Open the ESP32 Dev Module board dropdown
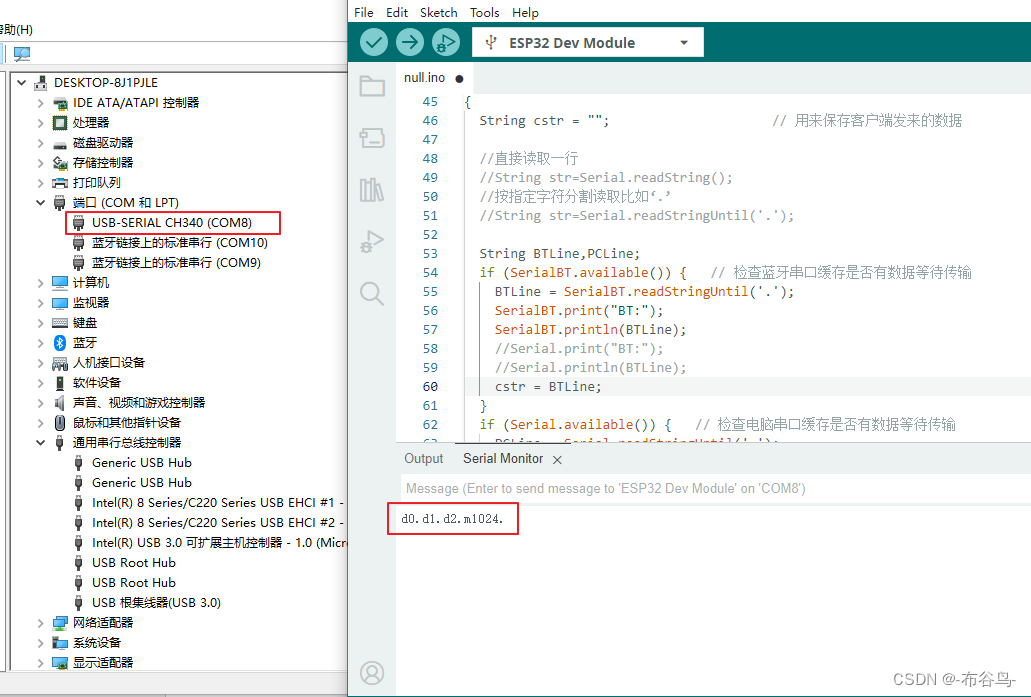 pyautogui.click(x=588, y=42)
